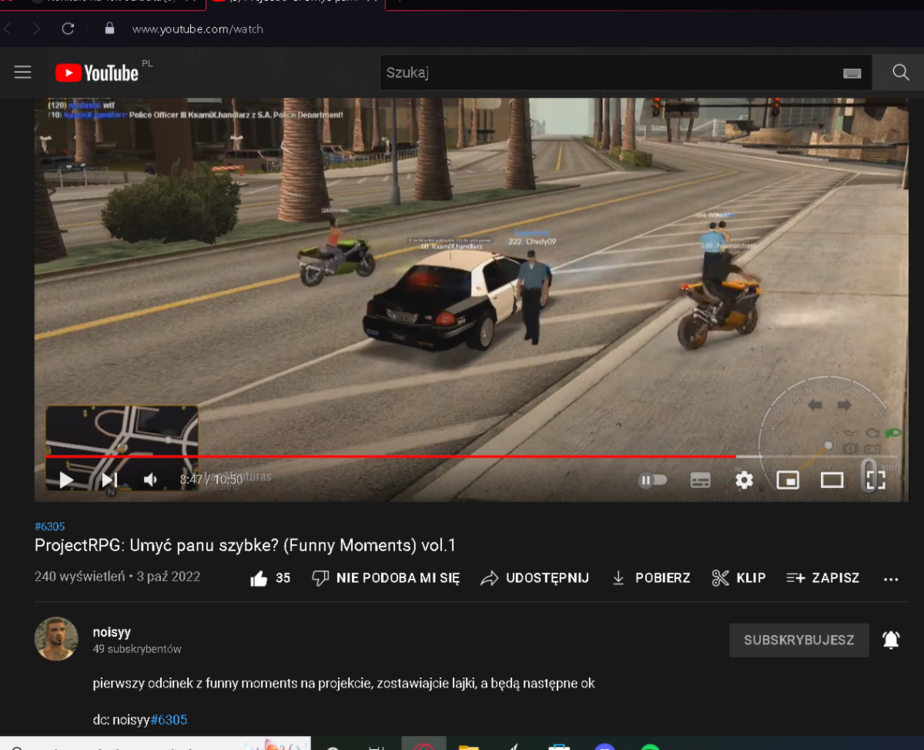The image size is (924, 750).
Task: Mute the video volume
Action: pyautogui.click(x=151, y=480)
